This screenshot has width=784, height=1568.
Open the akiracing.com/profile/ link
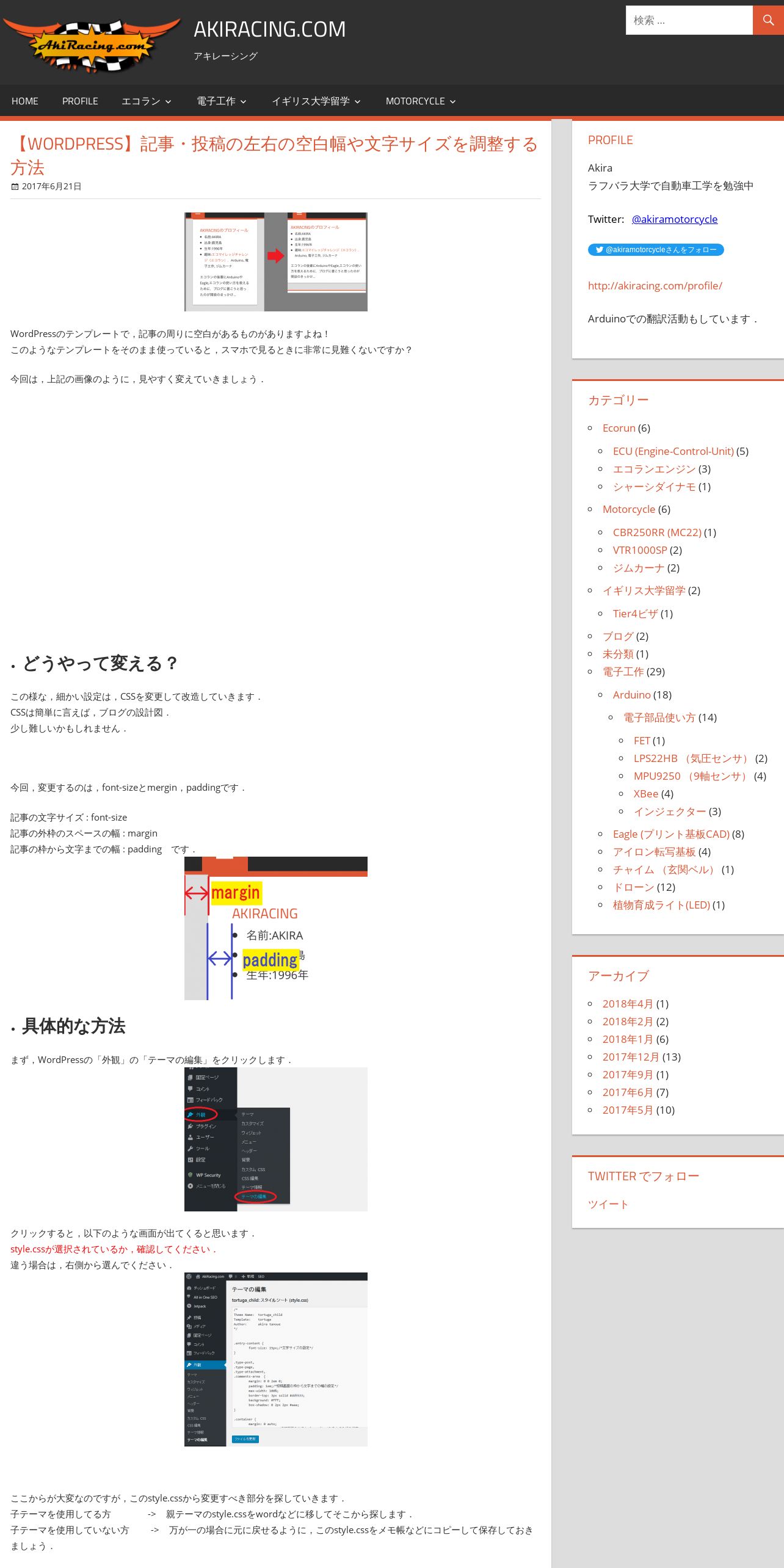[655, 286]
